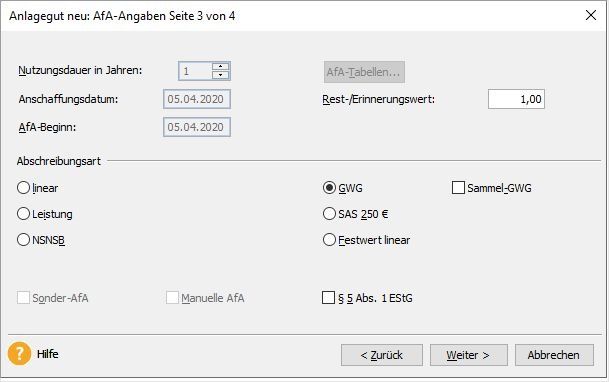The image size is (609, 382).
Task: Click the orange Hilfe question mark icon
Action: click(19, 354)
